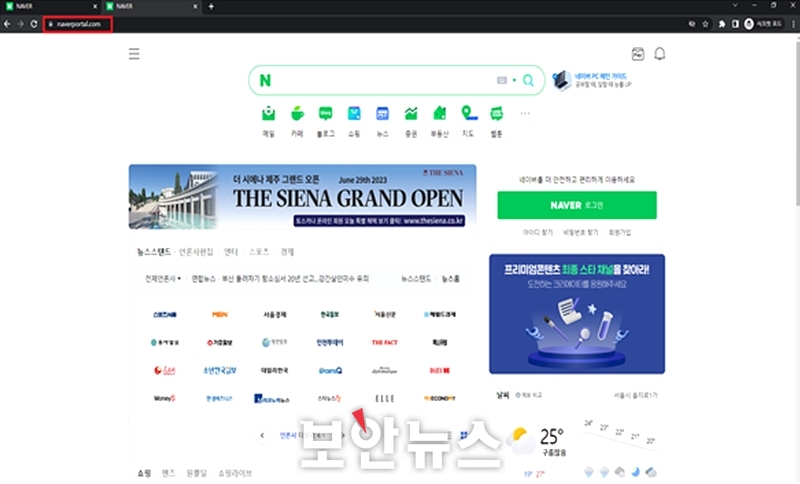Image resolution: width=800 pixels, height=484 pixels.
Task: Open the notification bell icon
Action: click(x=660, y=54)
